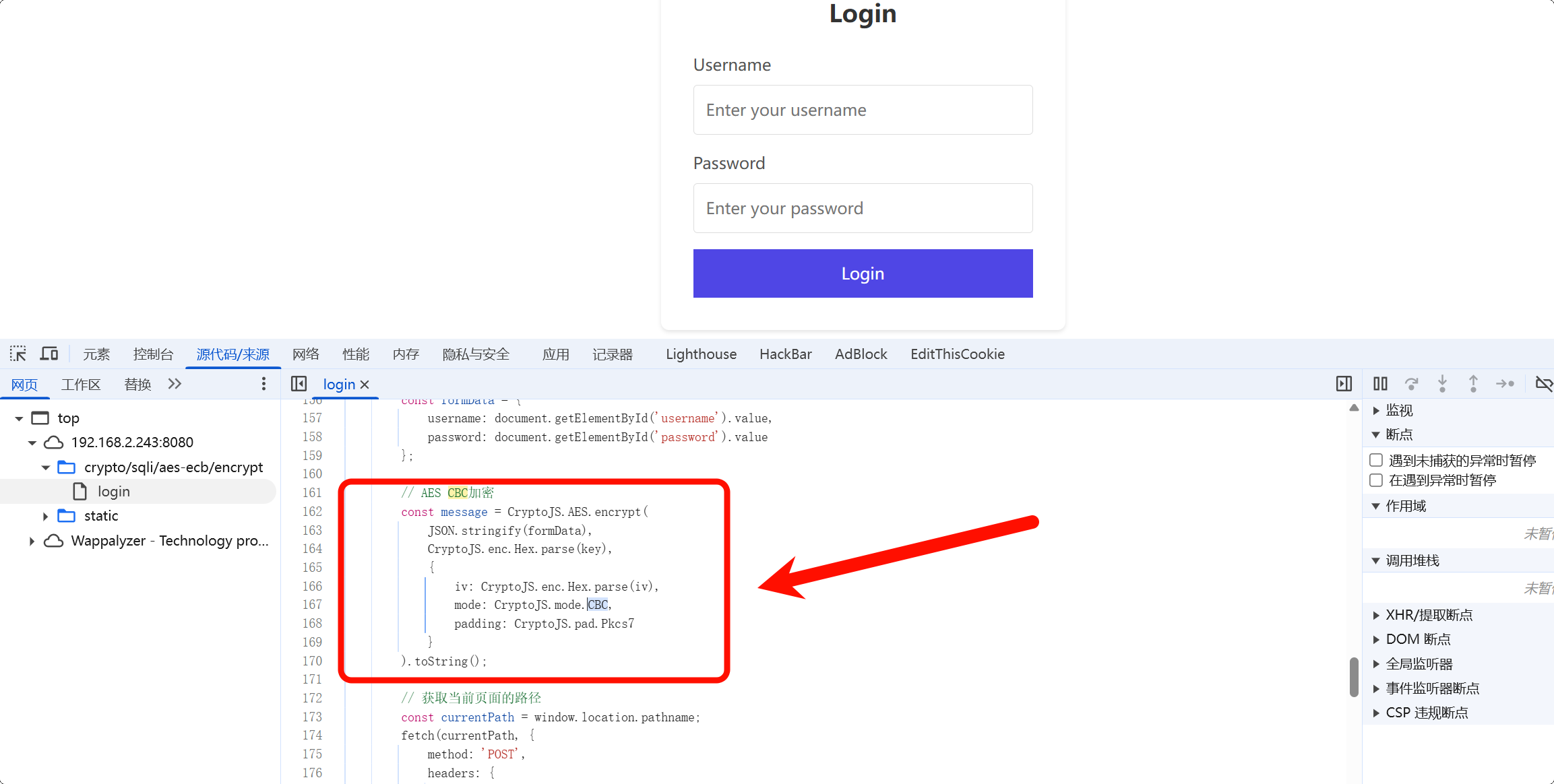Open the Lighthouse tab
The height and width of the screenshot is (784, 1554).
coord(701,354)
